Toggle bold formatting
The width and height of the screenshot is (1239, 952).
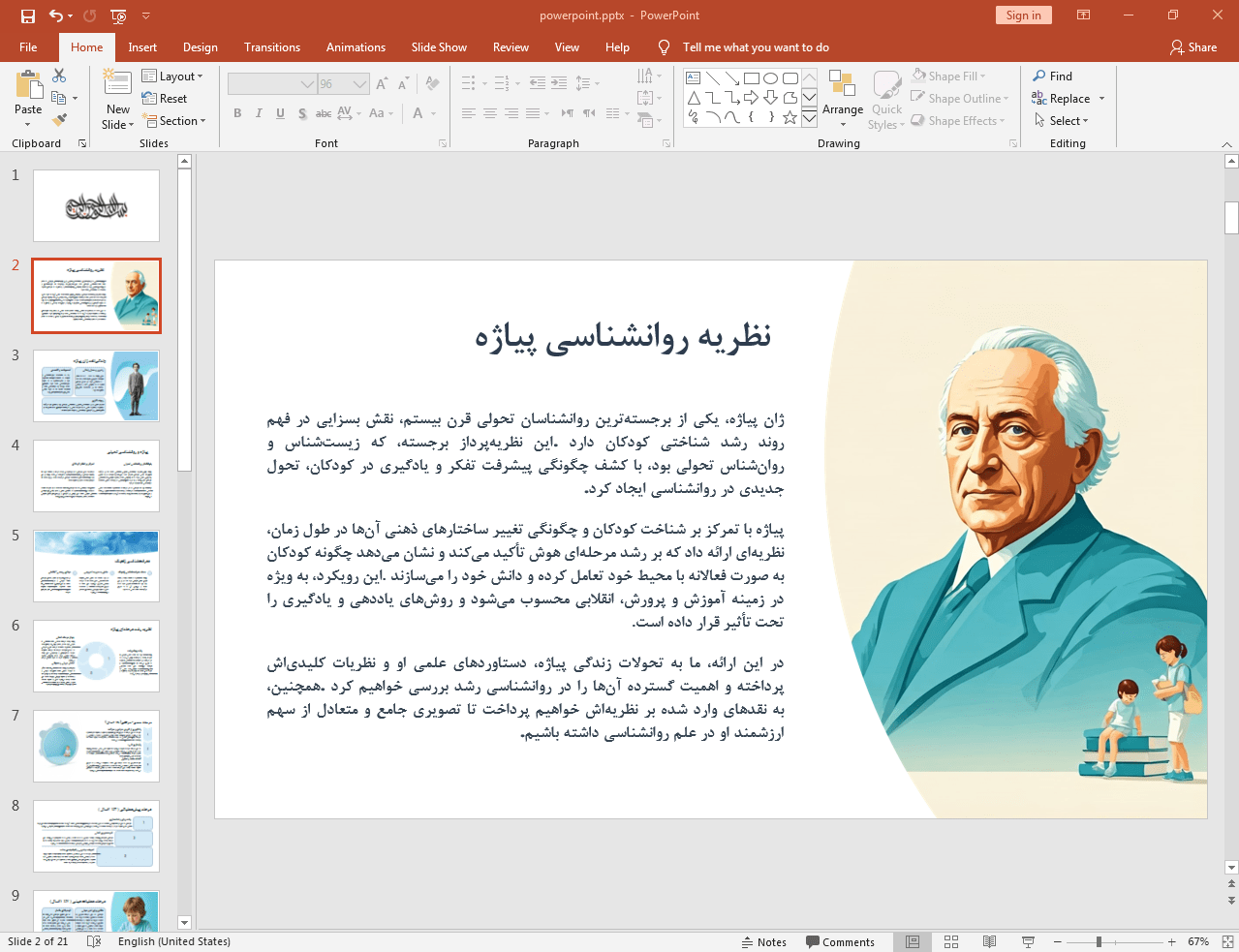(236, 113)
